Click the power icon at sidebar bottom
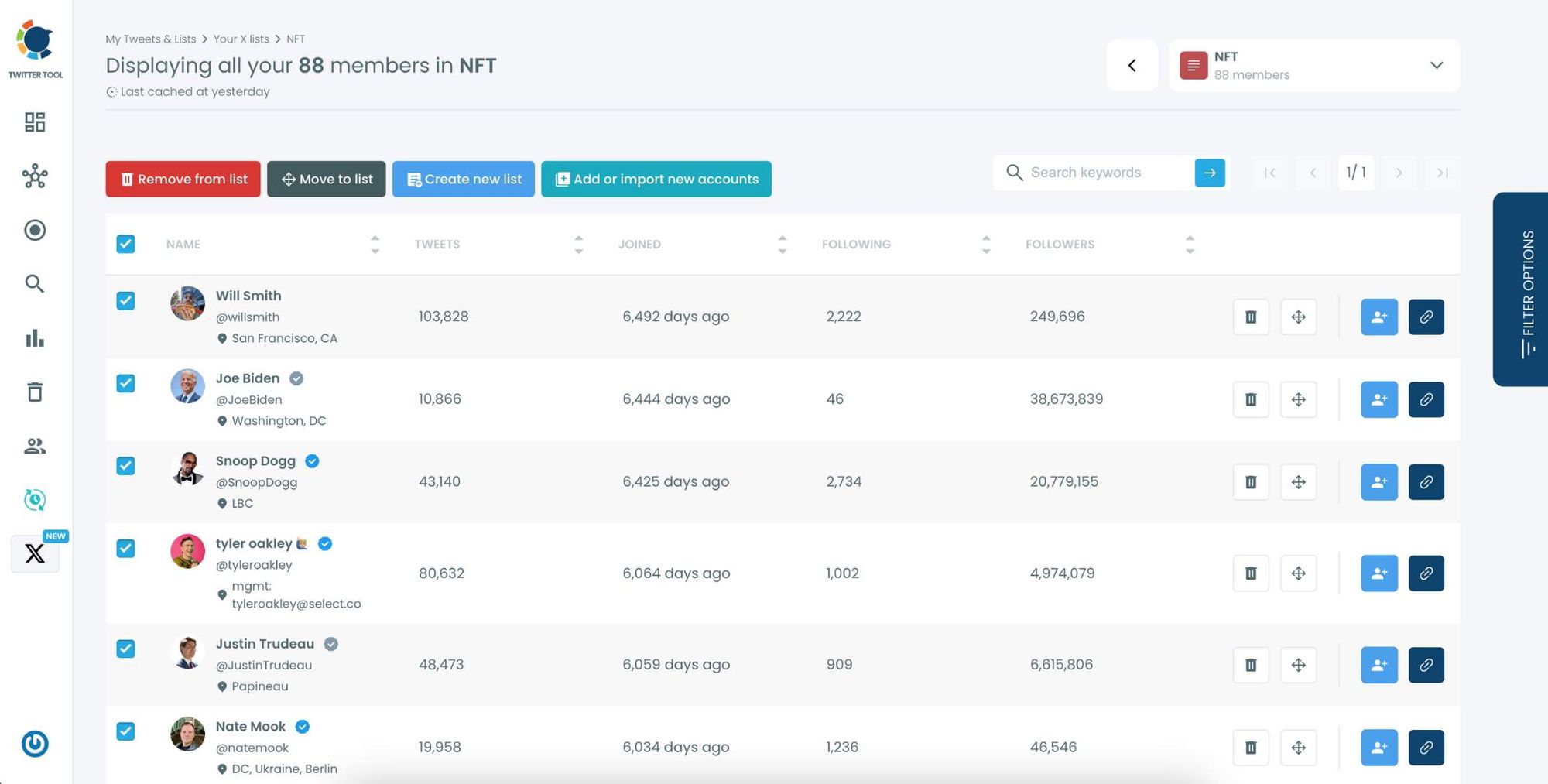This screenshot has width=1548, height=784. click(x=34, y=744)
